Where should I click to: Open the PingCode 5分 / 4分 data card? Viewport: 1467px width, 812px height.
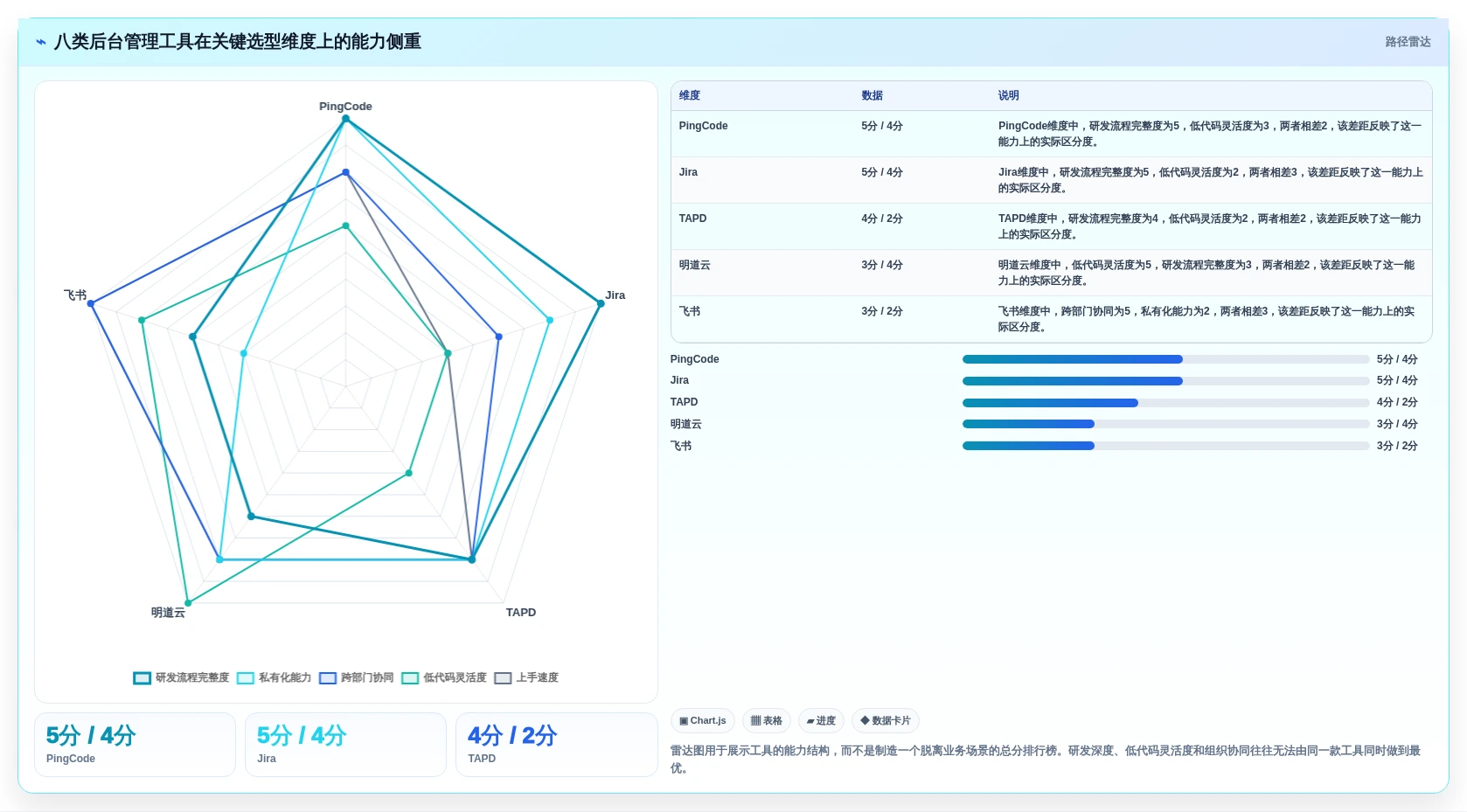click(x=135, y=745)
